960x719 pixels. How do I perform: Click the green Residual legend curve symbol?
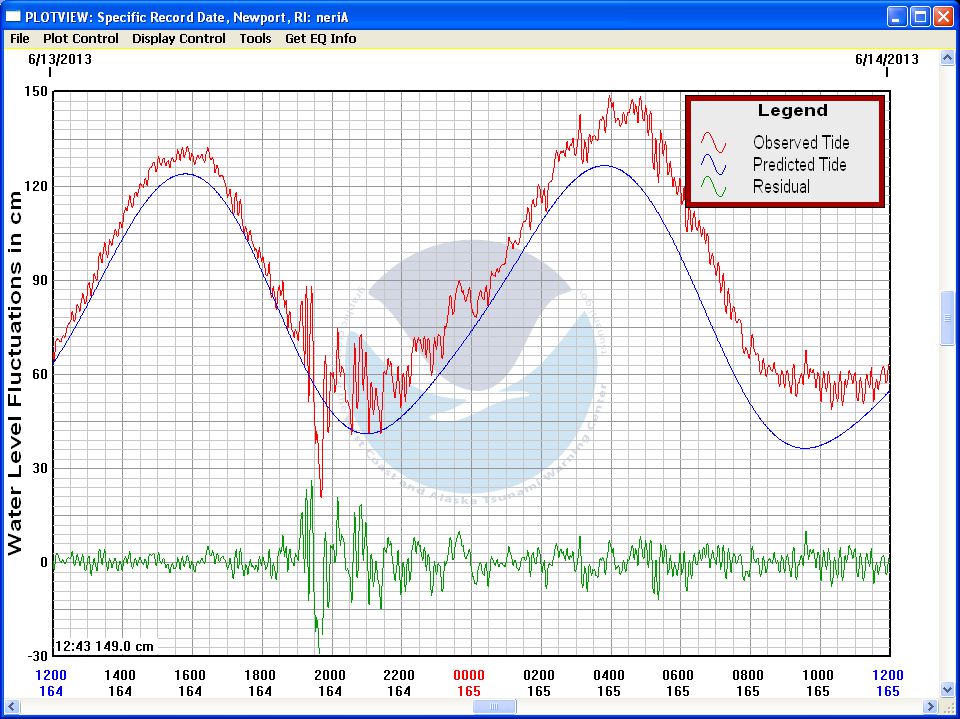pyautogui.click(x=712, y=186)
